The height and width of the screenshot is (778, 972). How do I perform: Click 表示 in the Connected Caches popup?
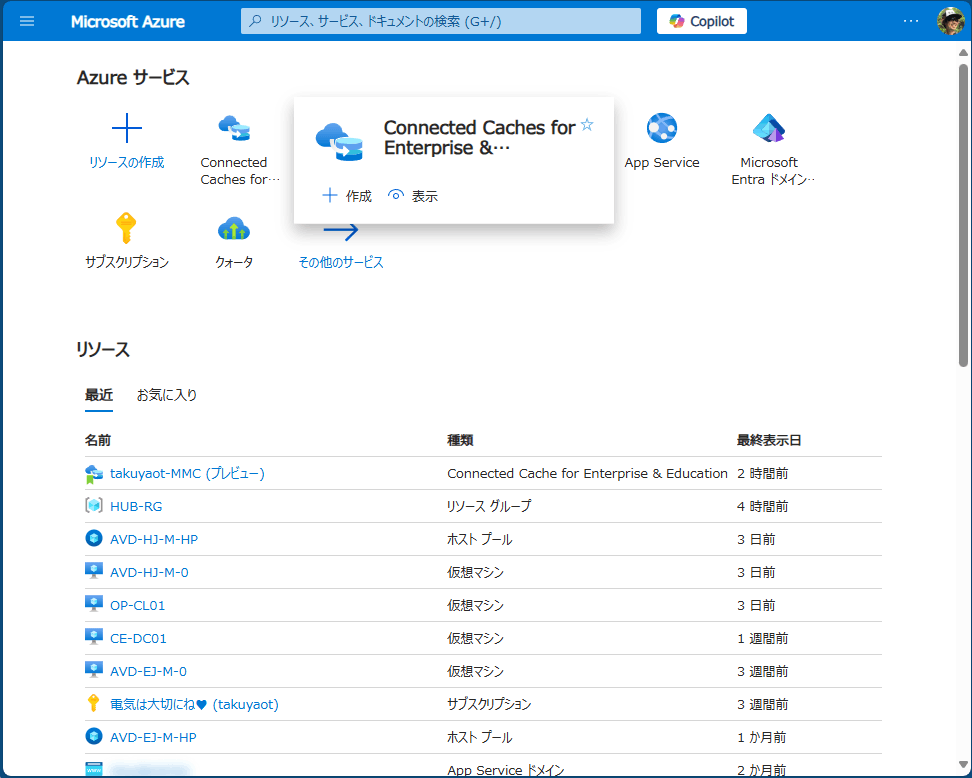(x=413, y=196)
